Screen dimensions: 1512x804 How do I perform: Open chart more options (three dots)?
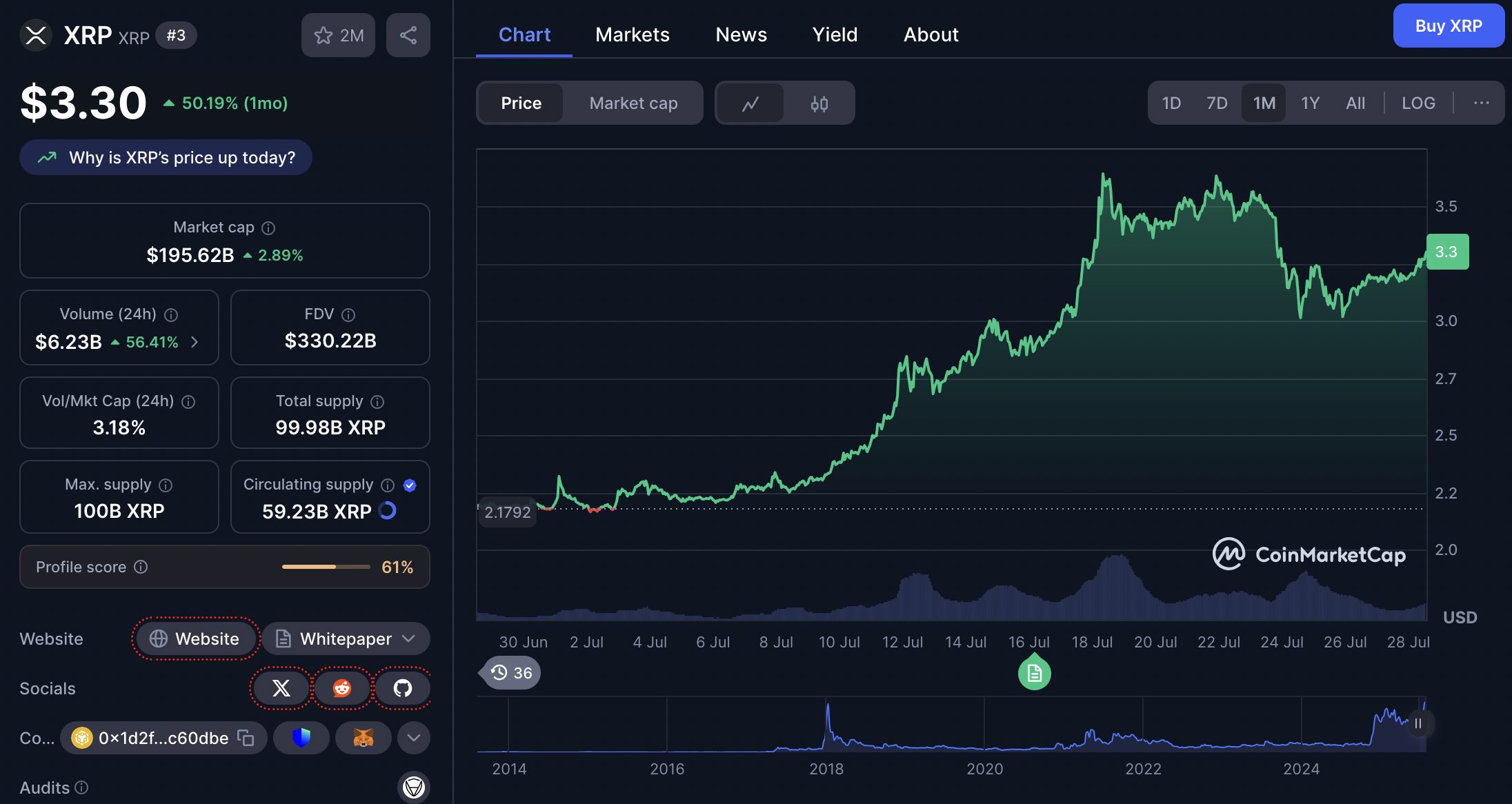[x=1481, y=103]
